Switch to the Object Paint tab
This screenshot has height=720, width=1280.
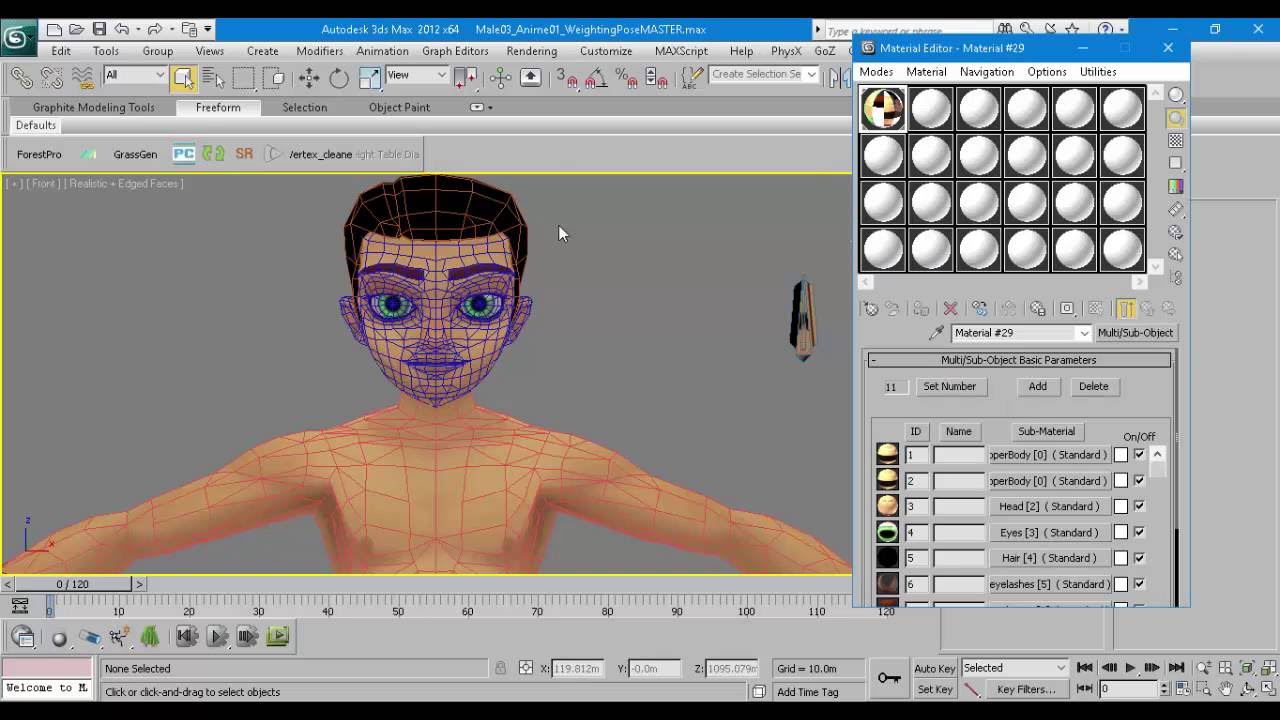pyautogui.click(x=399, y=107)
